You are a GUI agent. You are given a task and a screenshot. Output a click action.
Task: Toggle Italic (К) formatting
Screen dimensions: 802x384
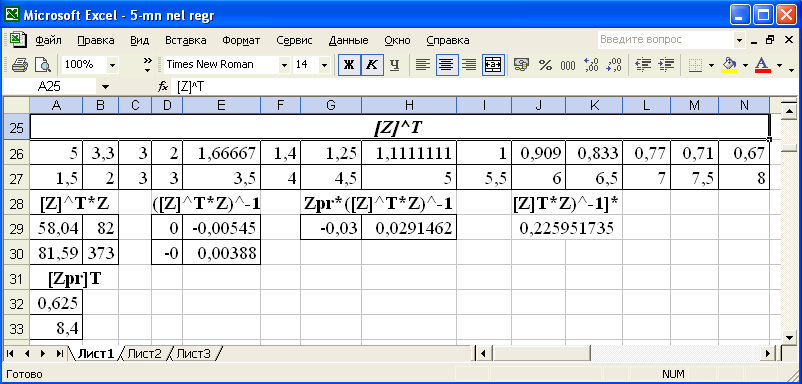point(372,65)
